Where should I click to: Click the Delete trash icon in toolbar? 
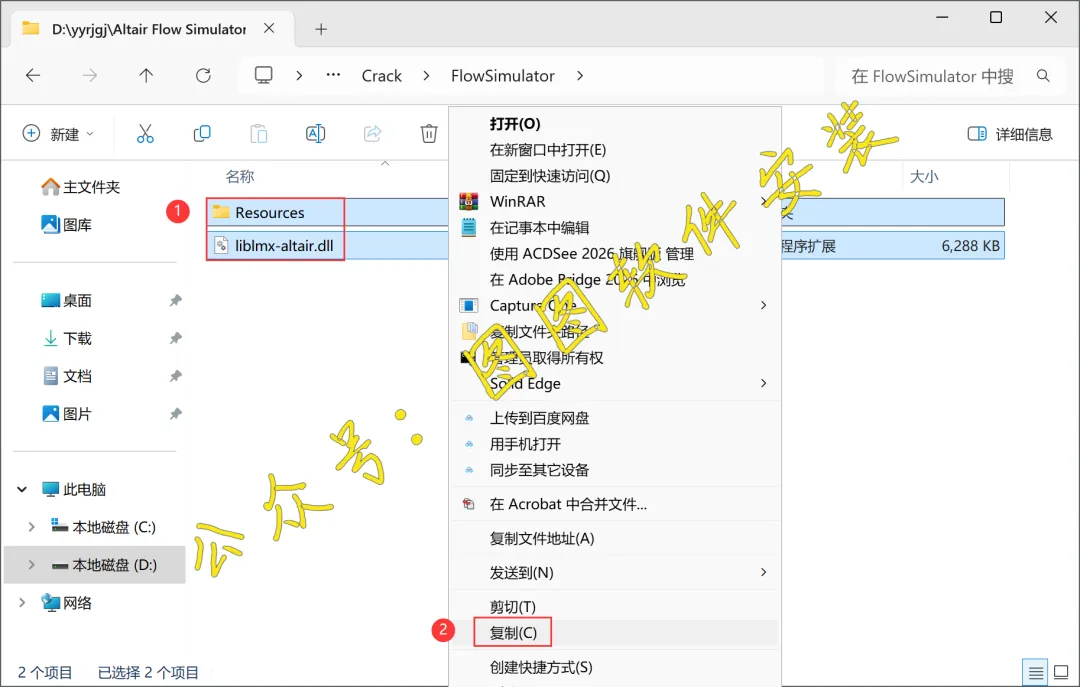pyautogui.click(x=429, y=134)
